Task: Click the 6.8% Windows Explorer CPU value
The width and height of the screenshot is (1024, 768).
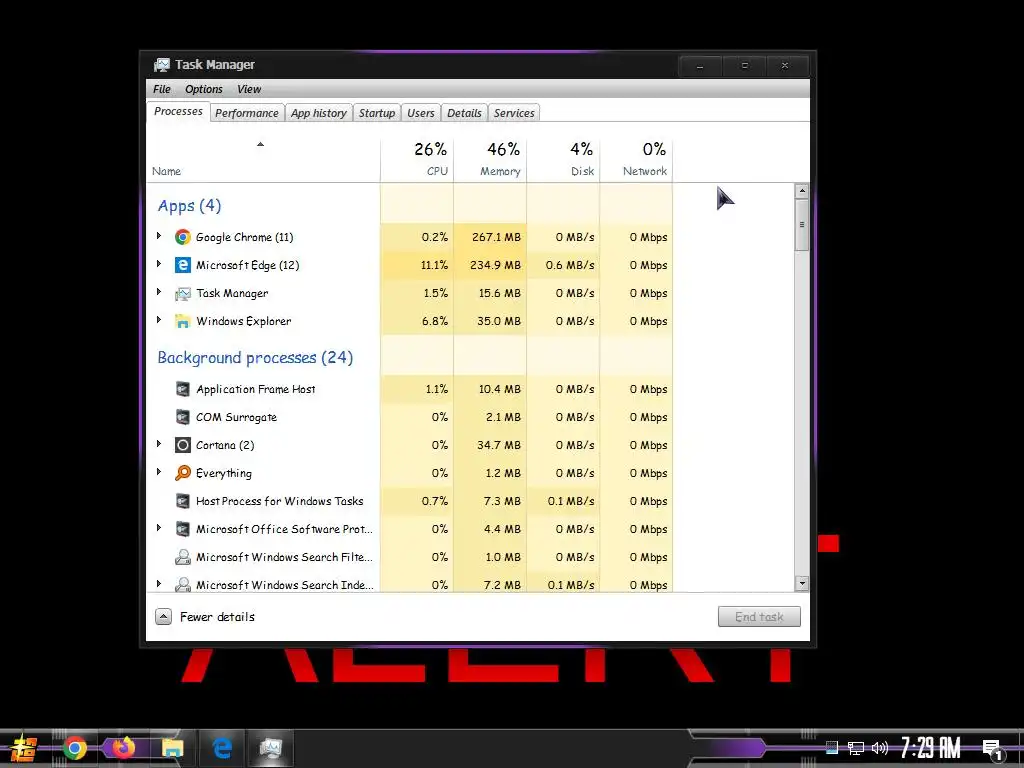Action: 435,321
